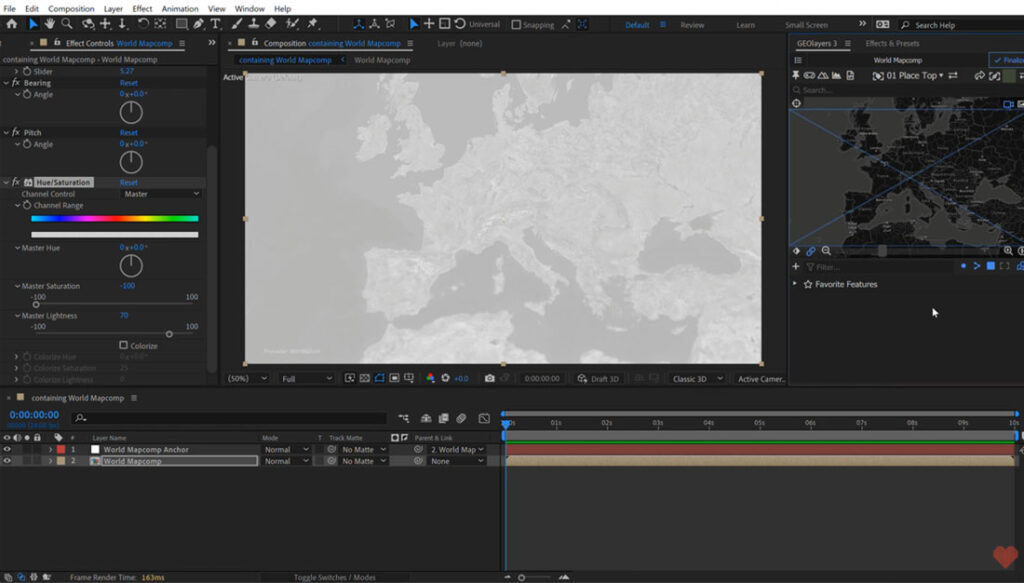Click the GEOlayers blue square feature icon
The height and width of the screenshot is (583, 1024).
(991, 266)
